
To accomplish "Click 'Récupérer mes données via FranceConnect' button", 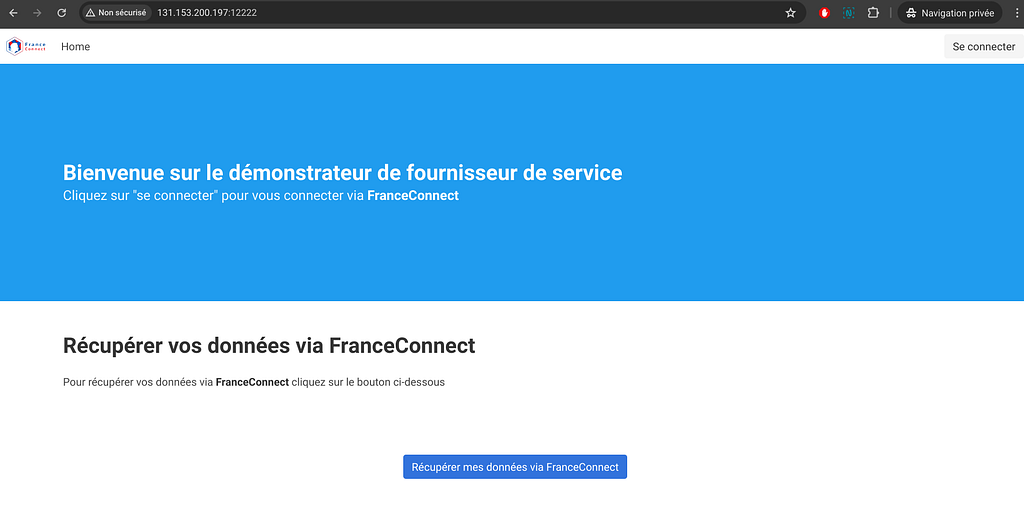I will click(515, 467).
